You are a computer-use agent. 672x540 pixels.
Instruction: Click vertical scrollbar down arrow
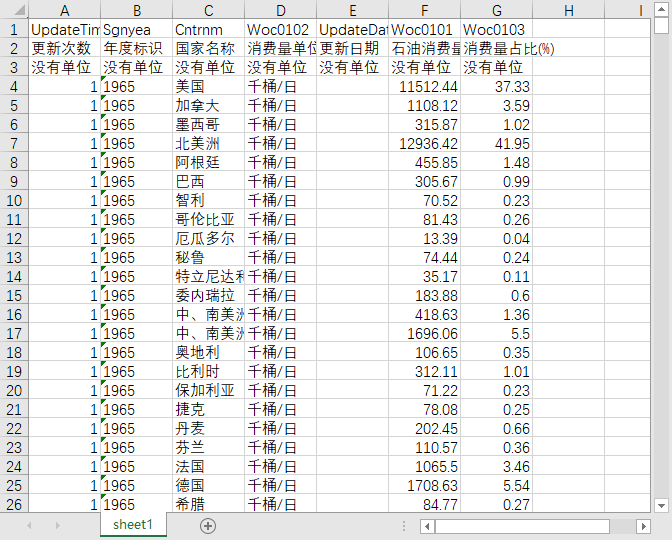pos(661,505)
